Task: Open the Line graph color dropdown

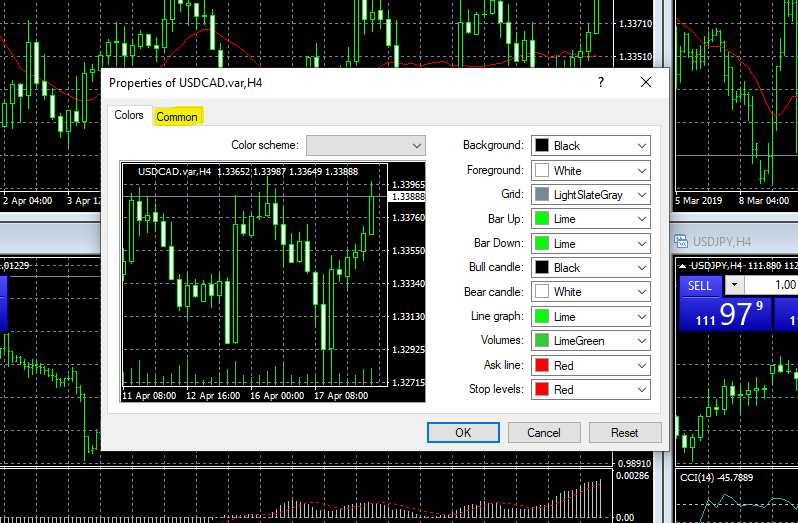Action: [x=590, y=316]
